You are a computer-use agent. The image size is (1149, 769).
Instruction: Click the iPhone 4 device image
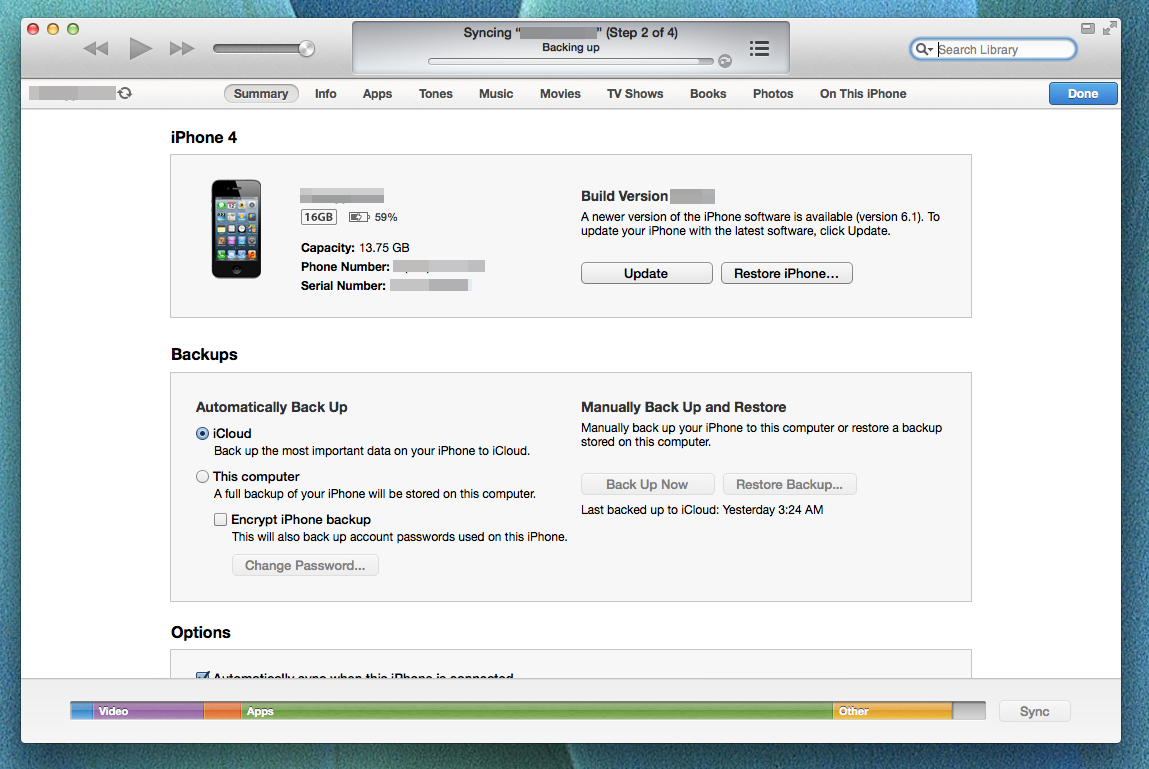tap(236, 229)
